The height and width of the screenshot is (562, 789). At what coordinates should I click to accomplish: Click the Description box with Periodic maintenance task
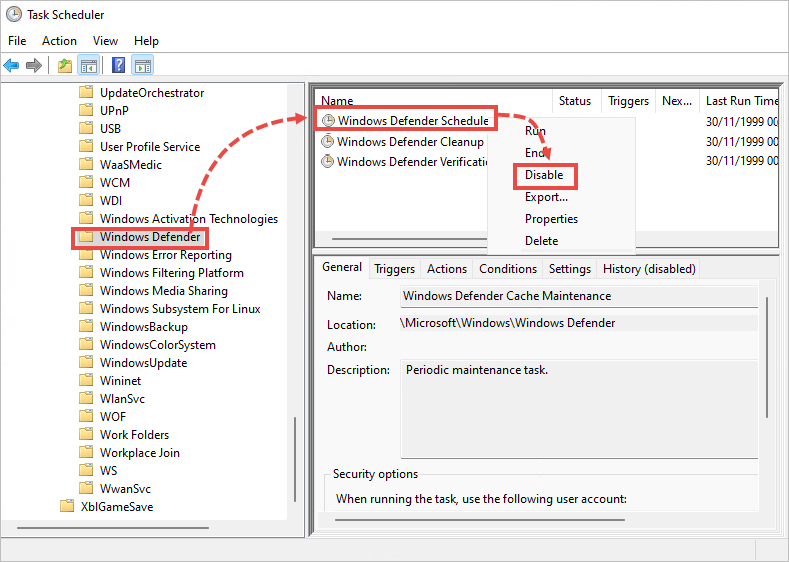(x=579, y=409)
